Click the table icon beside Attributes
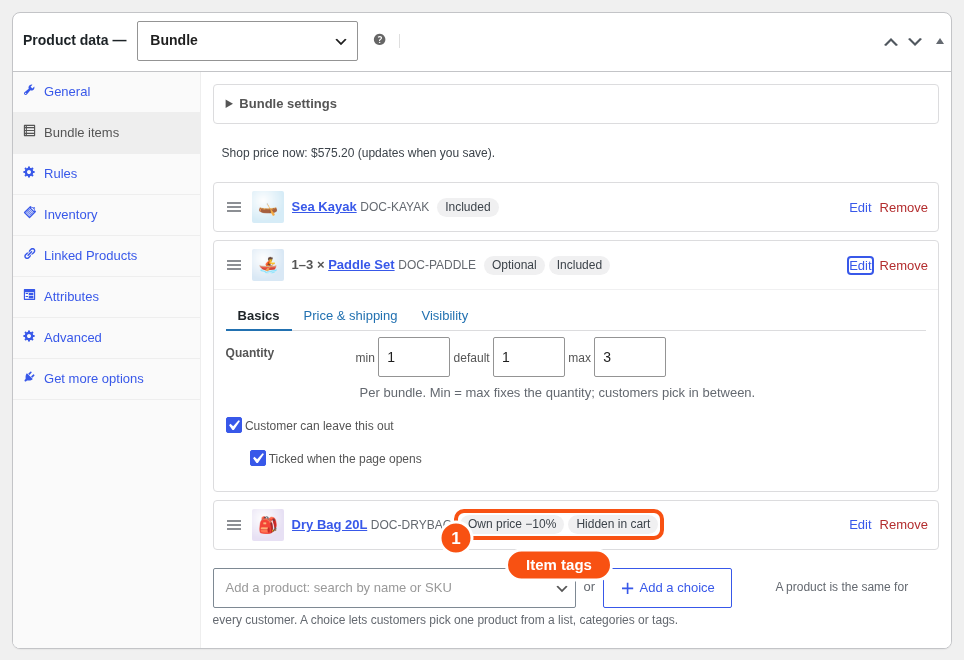964x661 pixels. point(29,295)
